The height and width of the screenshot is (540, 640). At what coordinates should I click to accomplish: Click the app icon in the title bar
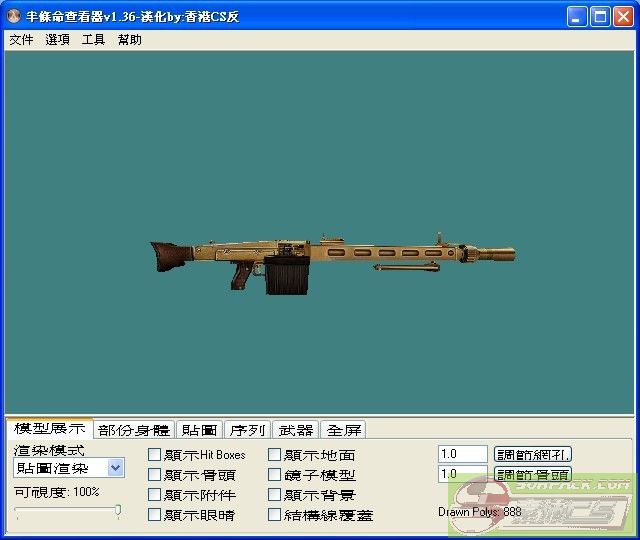[12, 17]
